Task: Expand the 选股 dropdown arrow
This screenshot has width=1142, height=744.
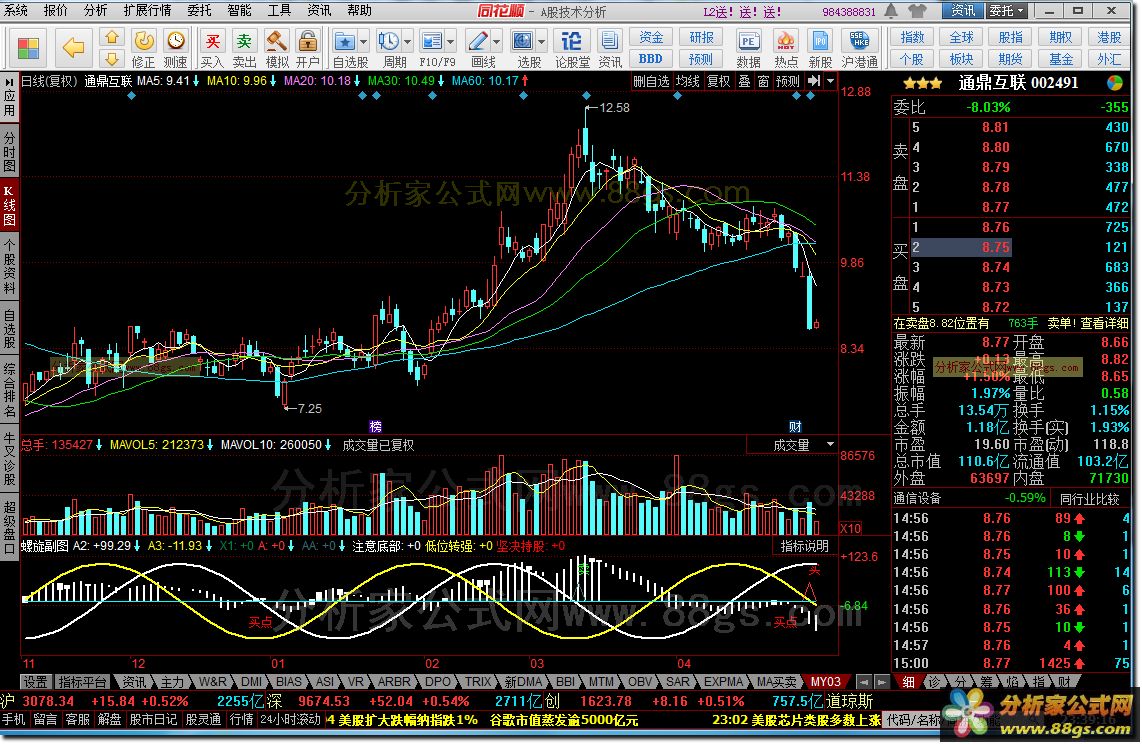Action: coord(542,41)
